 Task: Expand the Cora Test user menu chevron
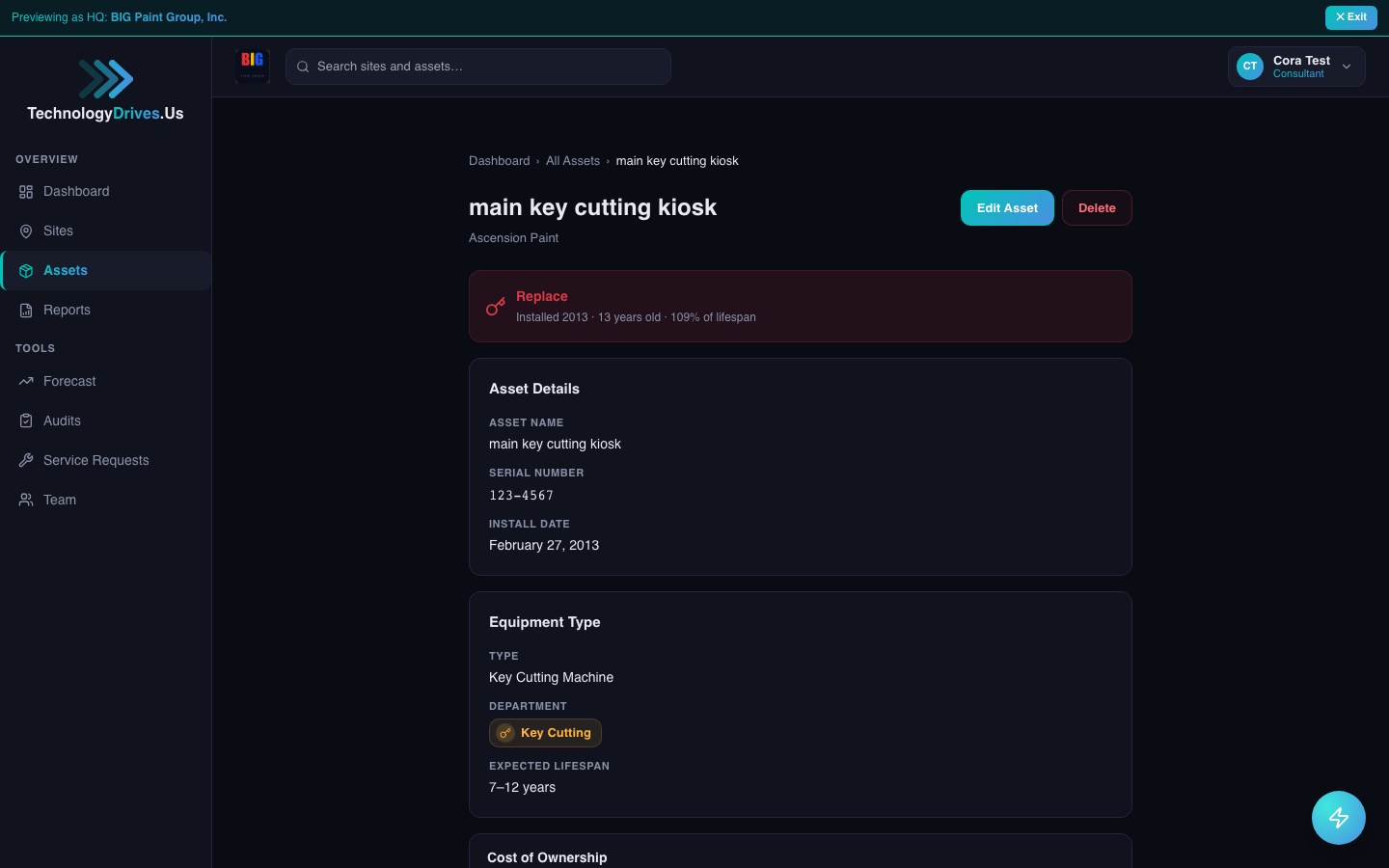[x=1347, y=67]
